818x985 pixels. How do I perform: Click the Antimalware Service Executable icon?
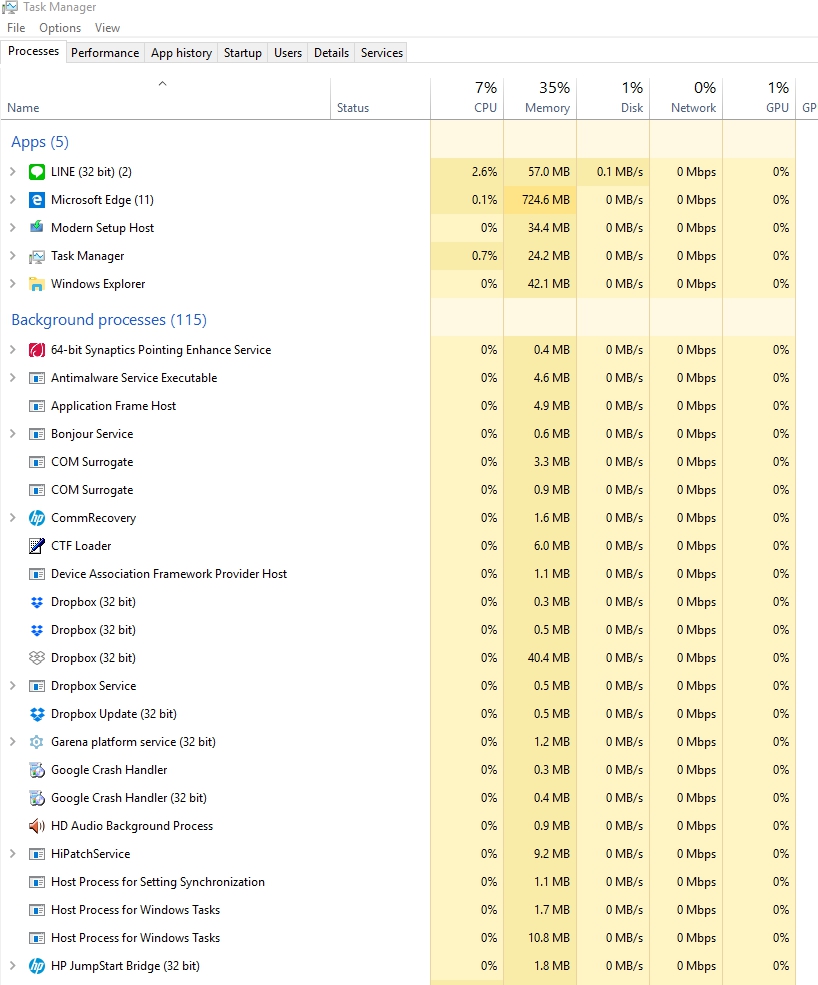(x=37, y=378)
